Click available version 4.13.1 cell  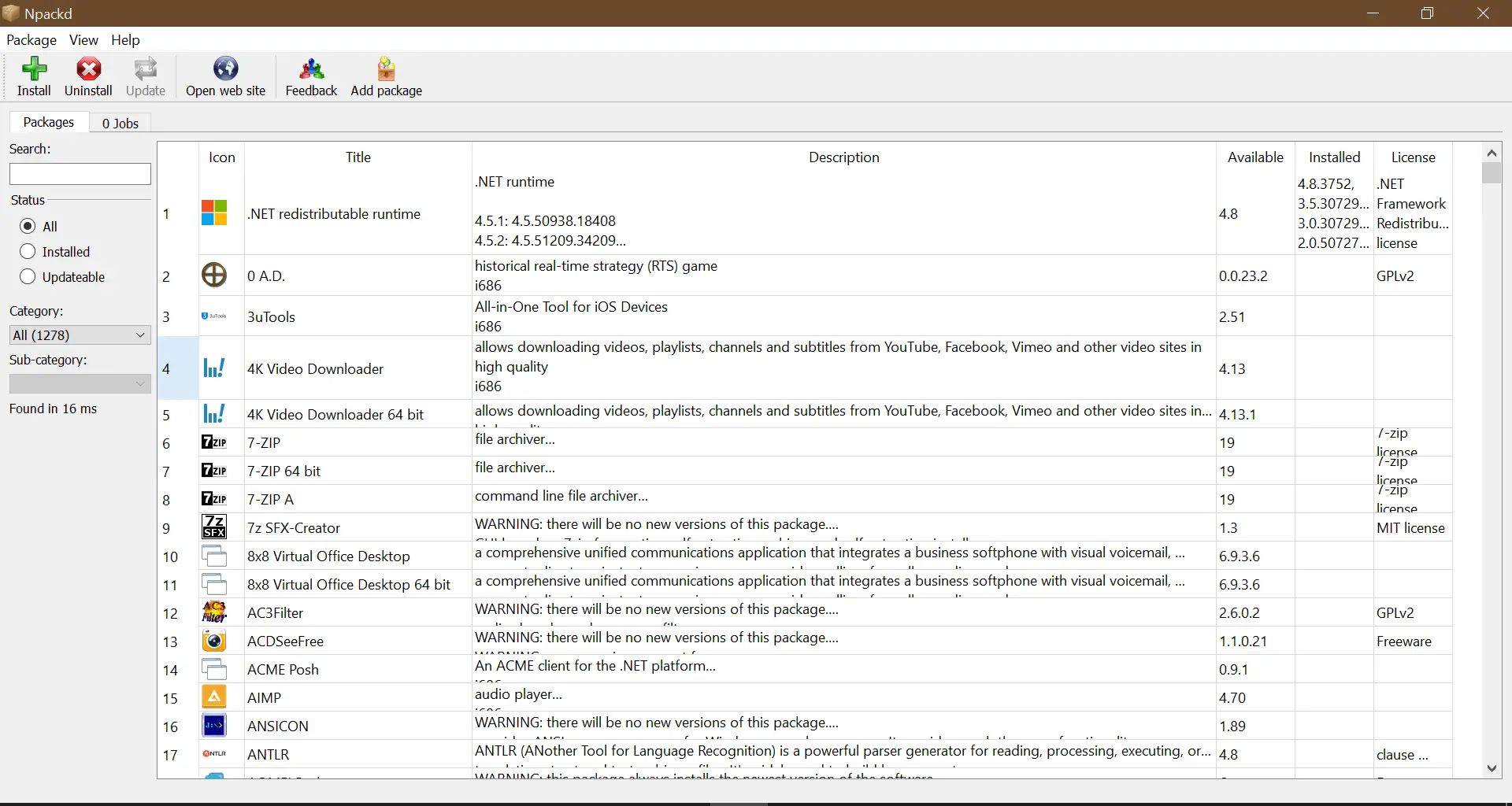[x=1255, y=414]
